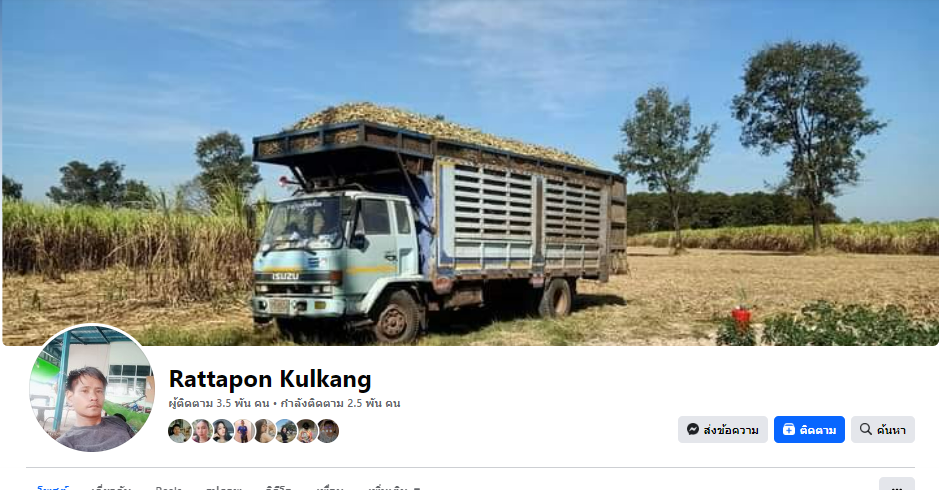939x490 pixels.
Task: Open the last friend avatar showing three dots
Action: coord(328,431)
